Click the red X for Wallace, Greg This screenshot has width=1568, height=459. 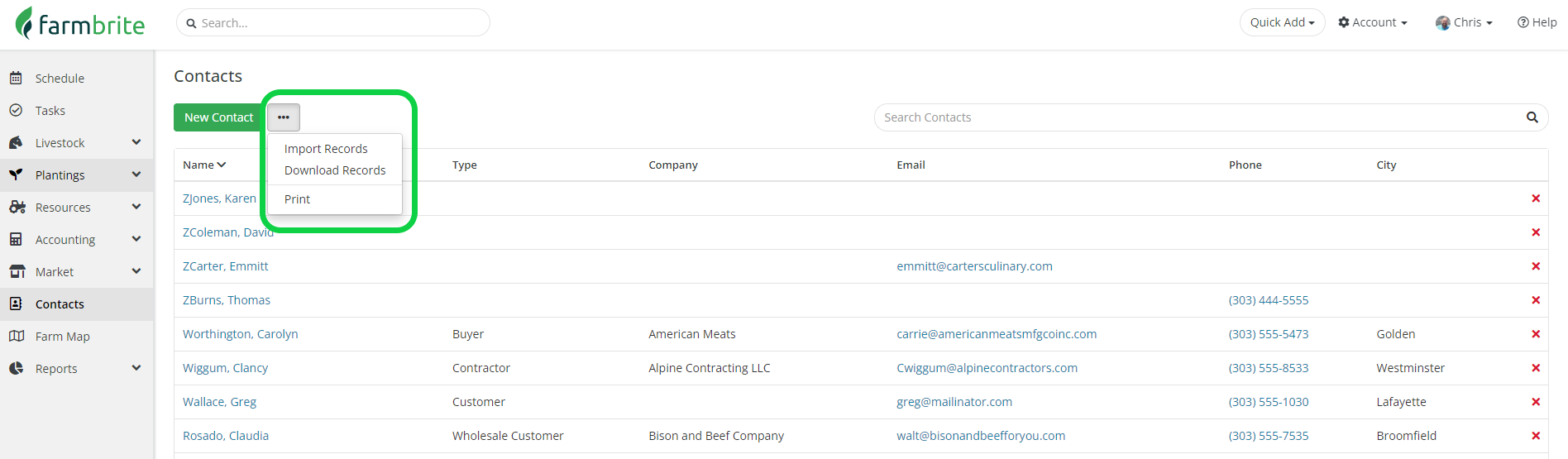click(1535, 402)
